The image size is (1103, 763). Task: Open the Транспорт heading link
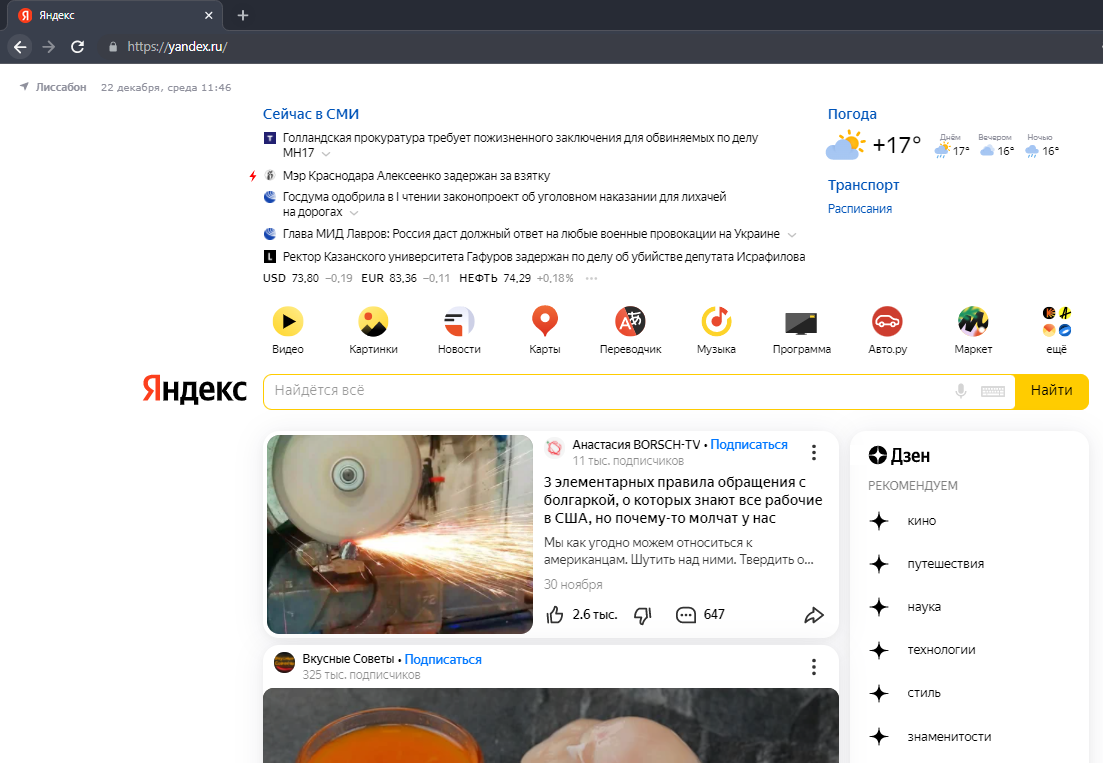pyautogui.click(x=863, y=185)
